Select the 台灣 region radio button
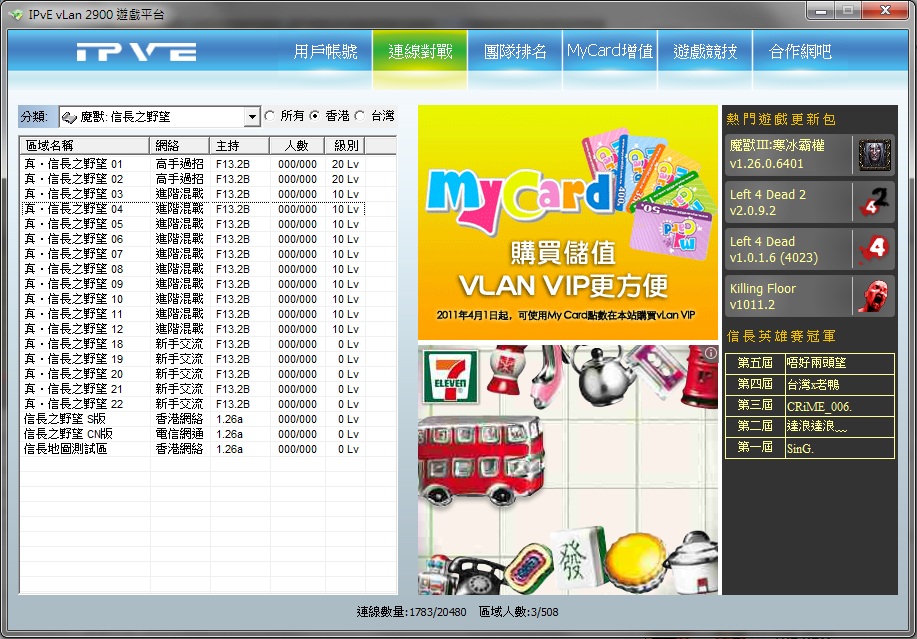The image size is (917, 639). click(361, 116)
